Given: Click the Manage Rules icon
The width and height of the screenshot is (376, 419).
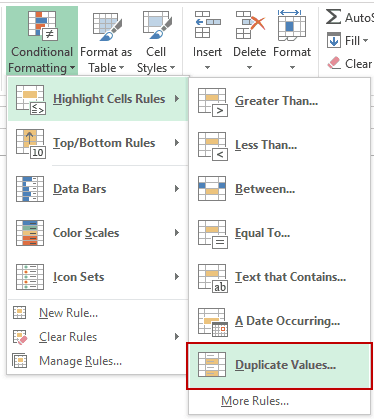Looking at the screenshot, I should [19, 361].
